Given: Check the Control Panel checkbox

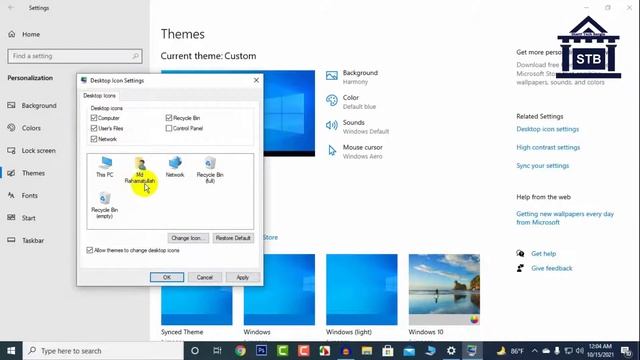Looking at the screenshot, I should [x=169, y=128].
